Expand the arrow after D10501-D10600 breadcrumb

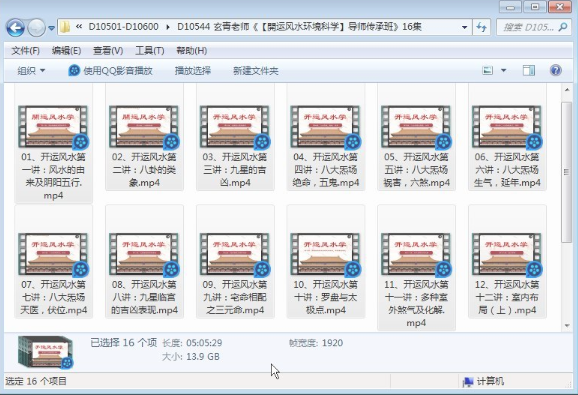pos(168,27)
